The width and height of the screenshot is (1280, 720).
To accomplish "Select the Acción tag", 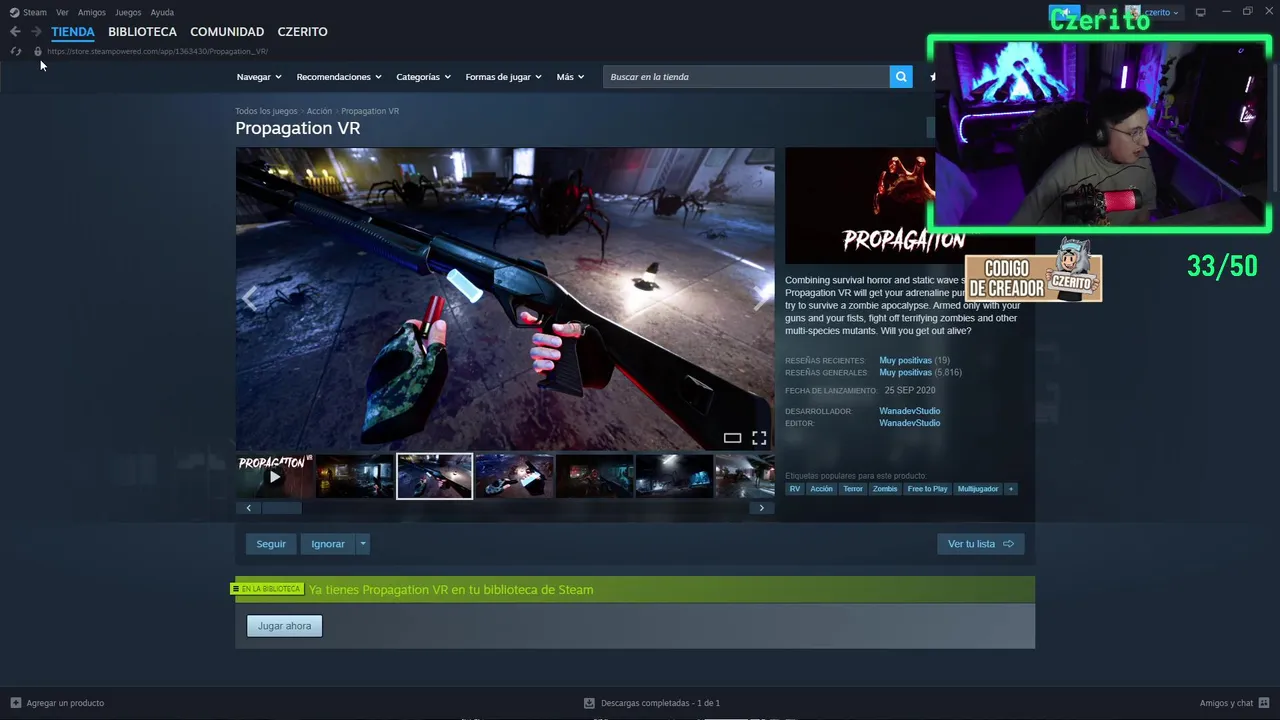I will [x=821, y=489].
